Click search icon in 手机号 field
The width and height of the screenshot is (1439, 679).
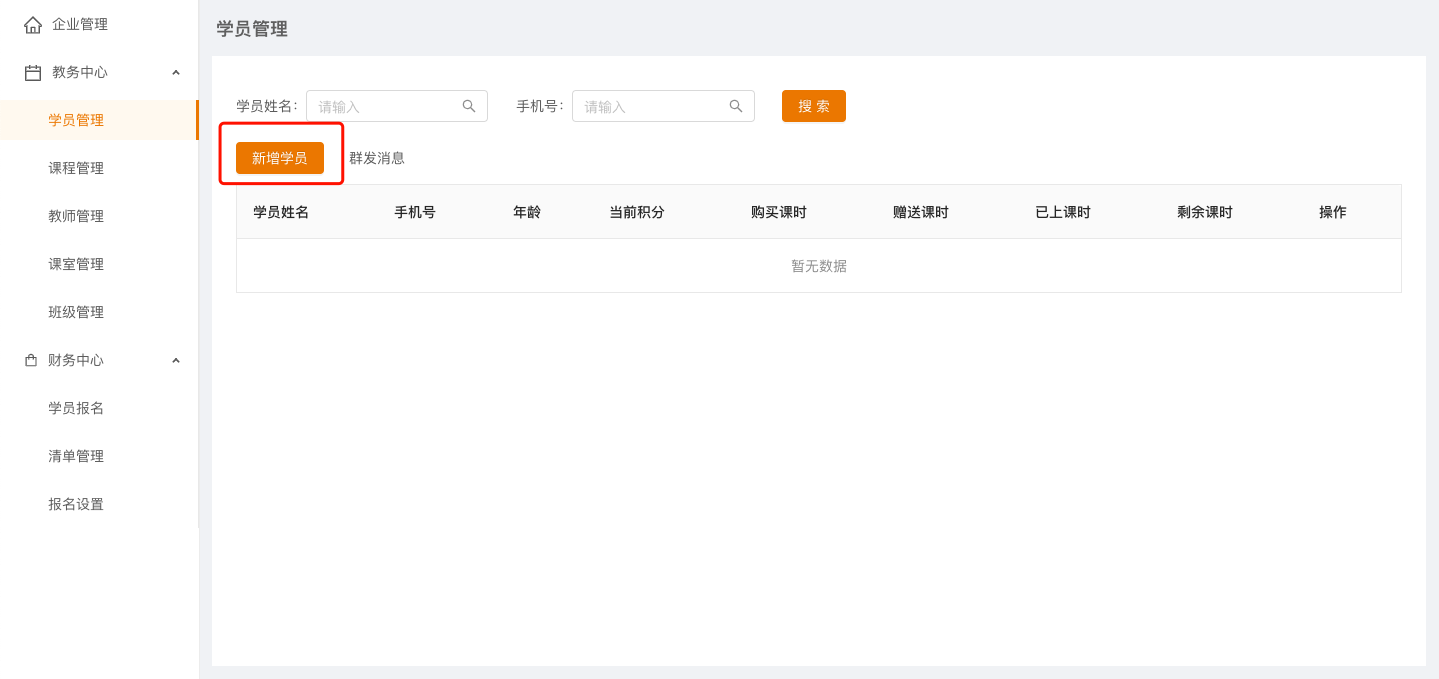pyautogui.click(x=735, y=106)
